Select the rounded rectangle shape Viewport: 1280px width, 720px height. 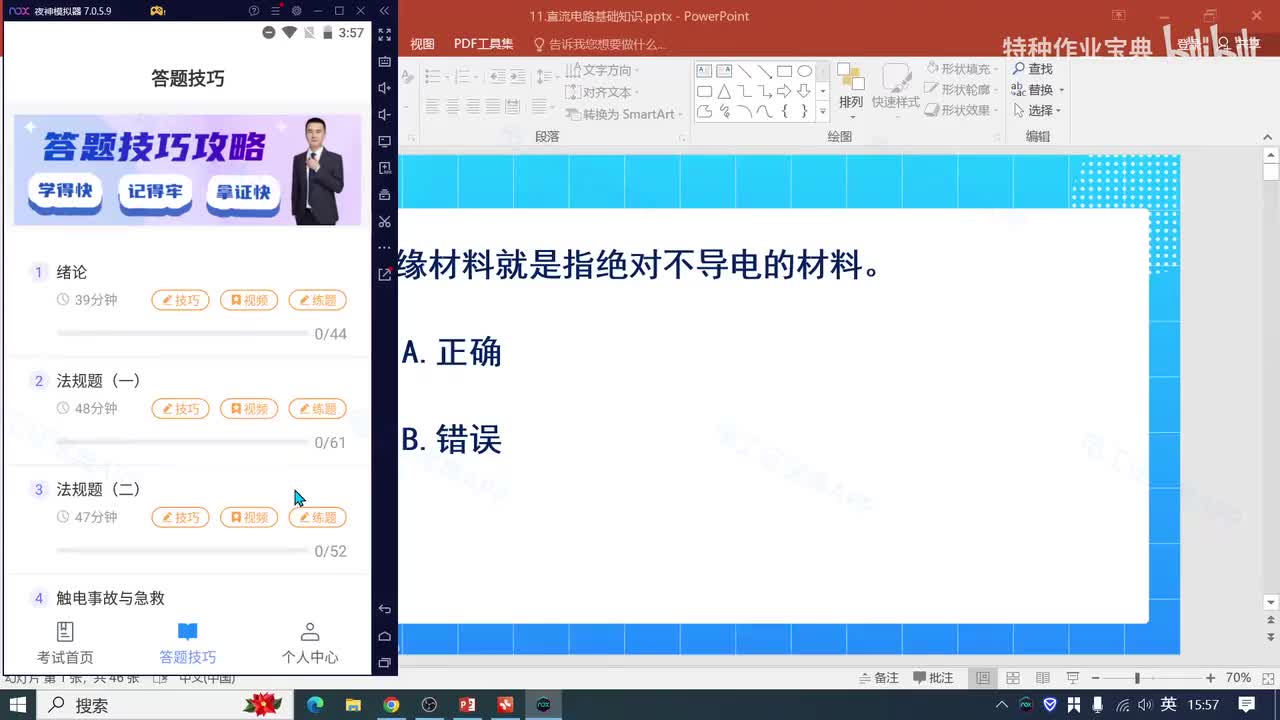(x=704, y=91)
